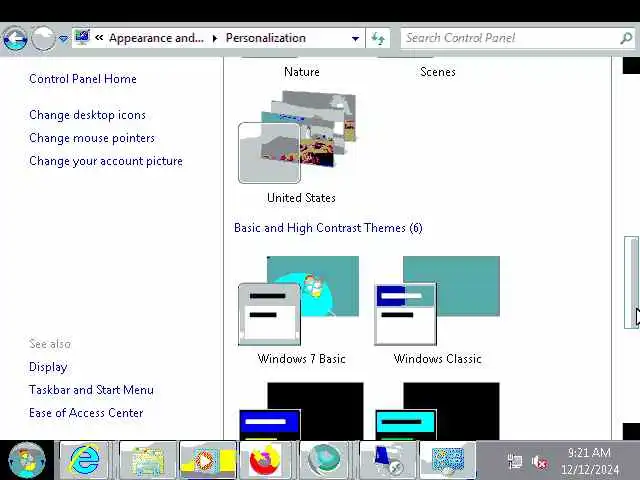The width and height of the screenshot is (640, 480).
Task: Open Windows Media Player taskbar icon
Action: point(208,460)
